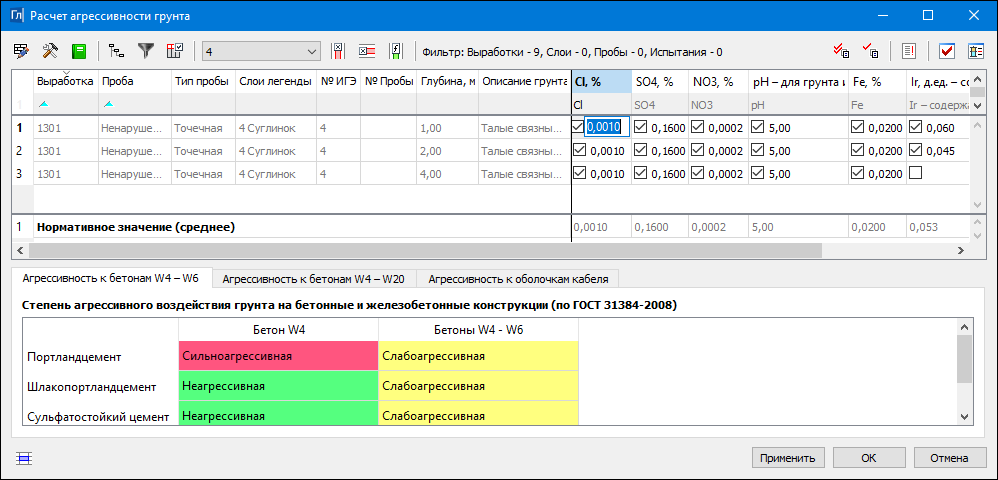Switch to Агрессивность к бетонам W4 – W6 tab

point(111,278)
